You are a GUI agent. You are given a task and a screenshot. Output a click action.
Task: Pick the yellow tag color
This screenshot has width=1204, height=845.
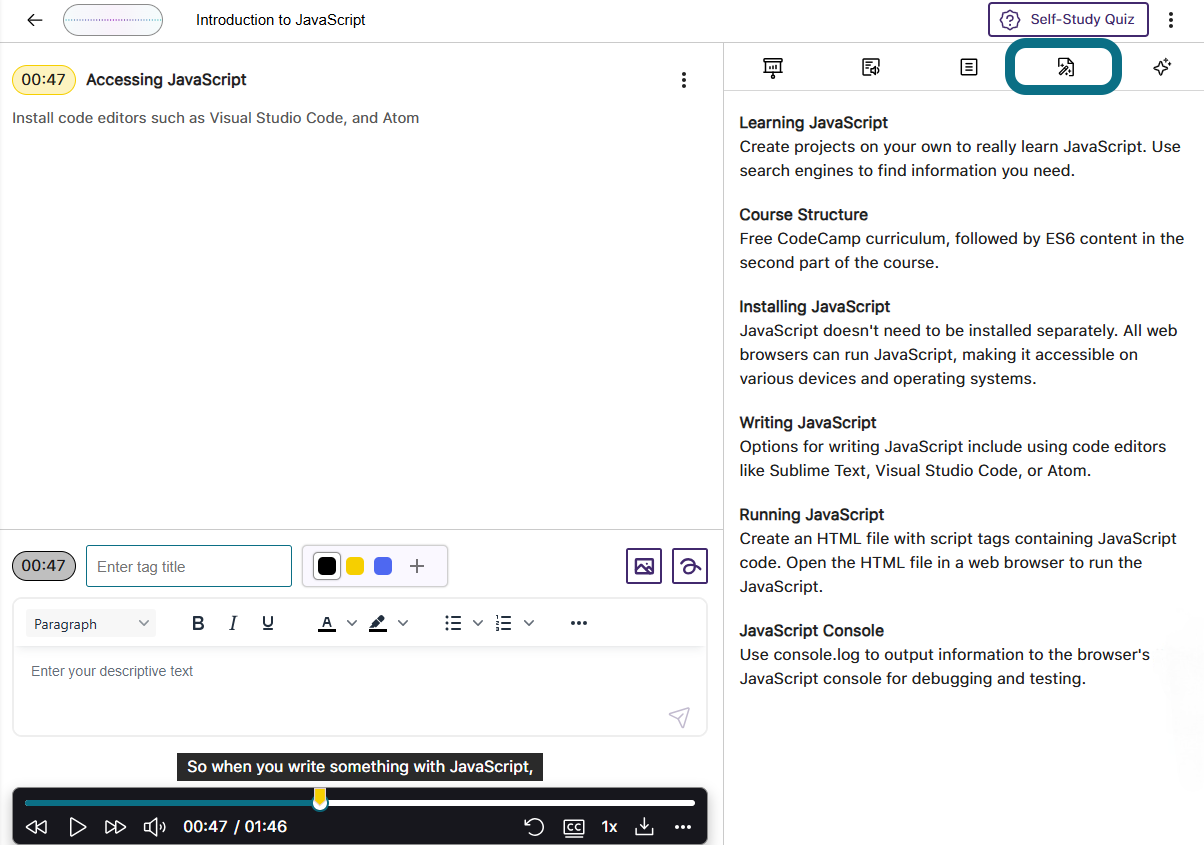click(x=355, y=566)
